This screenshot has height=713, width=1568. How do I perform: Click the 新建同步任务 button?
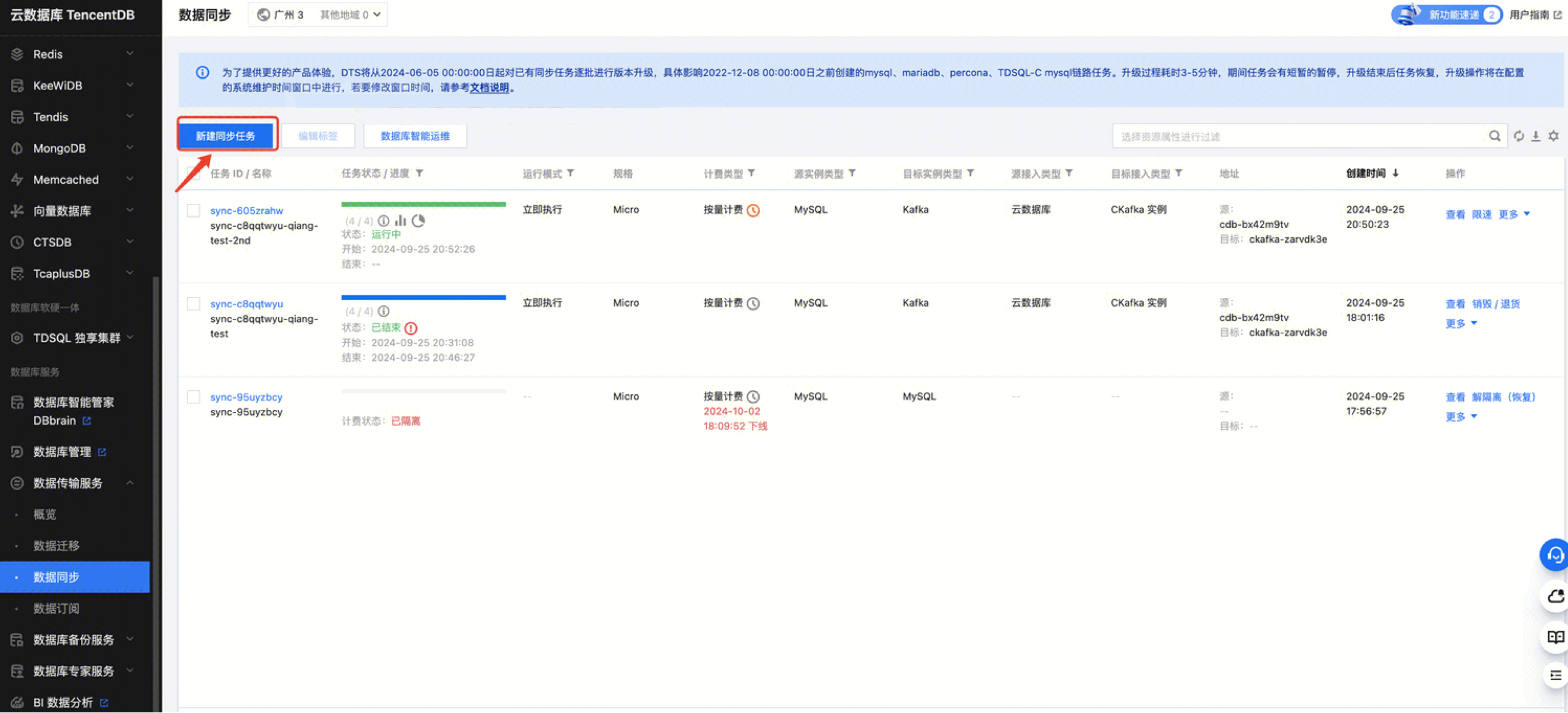[x=225, y=136]
